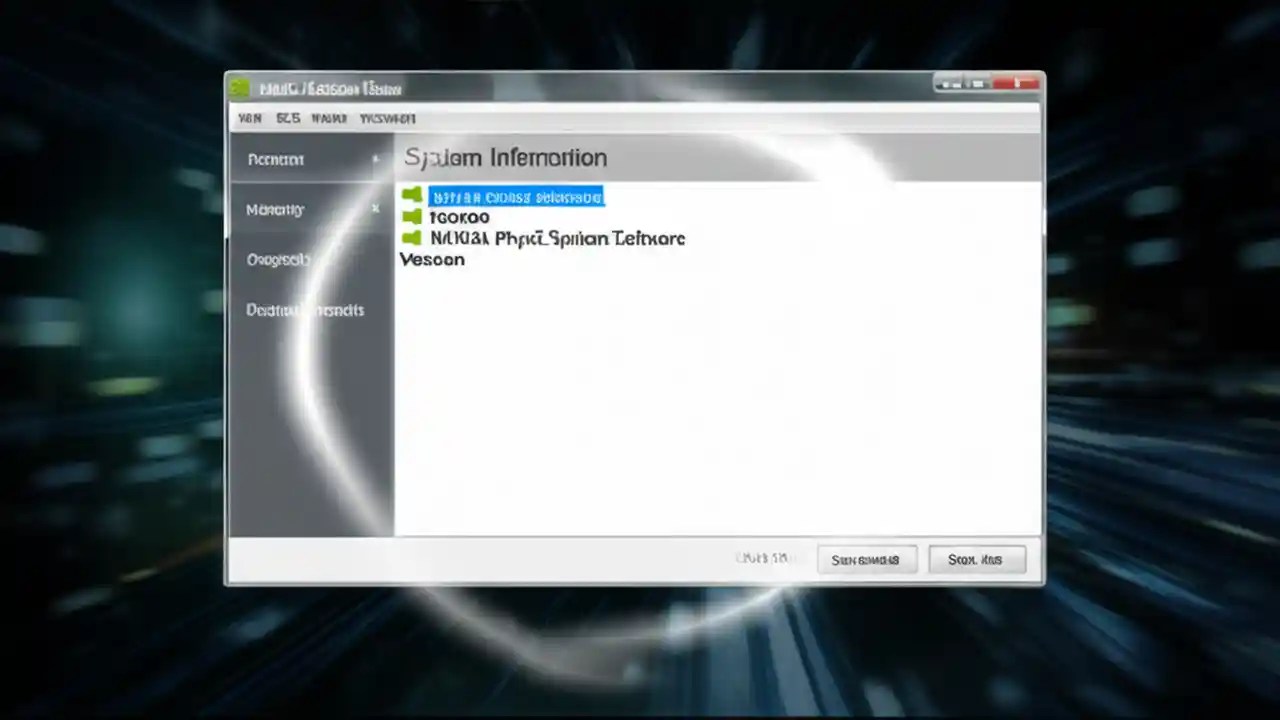The height and width of the screenshot is (720, 1280).
Task: Toggle the Version entry in the information list
Action: pos(432,259)
